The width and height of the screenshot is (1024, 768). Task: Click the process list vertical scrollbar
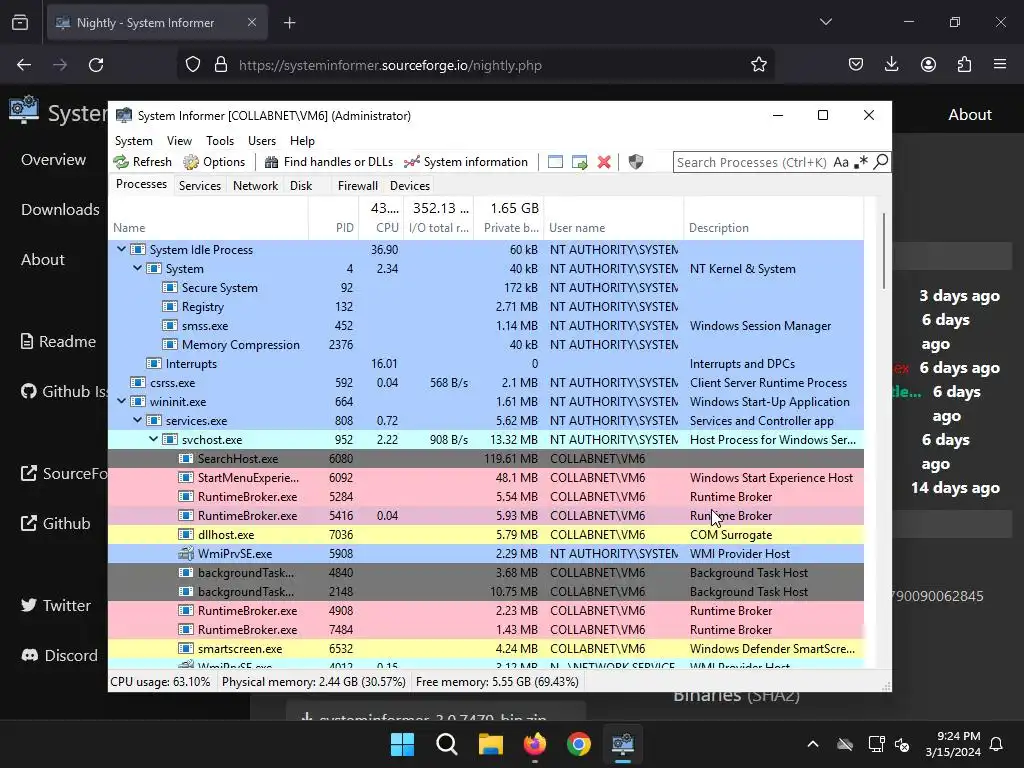click(x=884, y=251)
